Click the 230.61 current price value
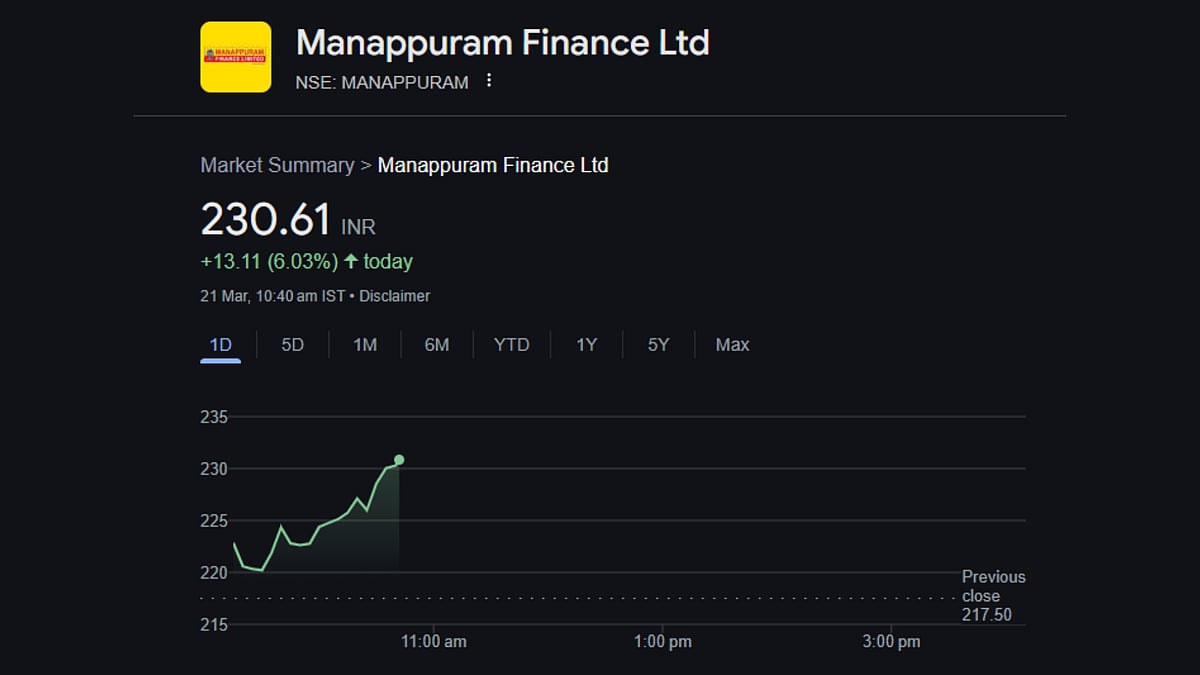 pos(266,219)
